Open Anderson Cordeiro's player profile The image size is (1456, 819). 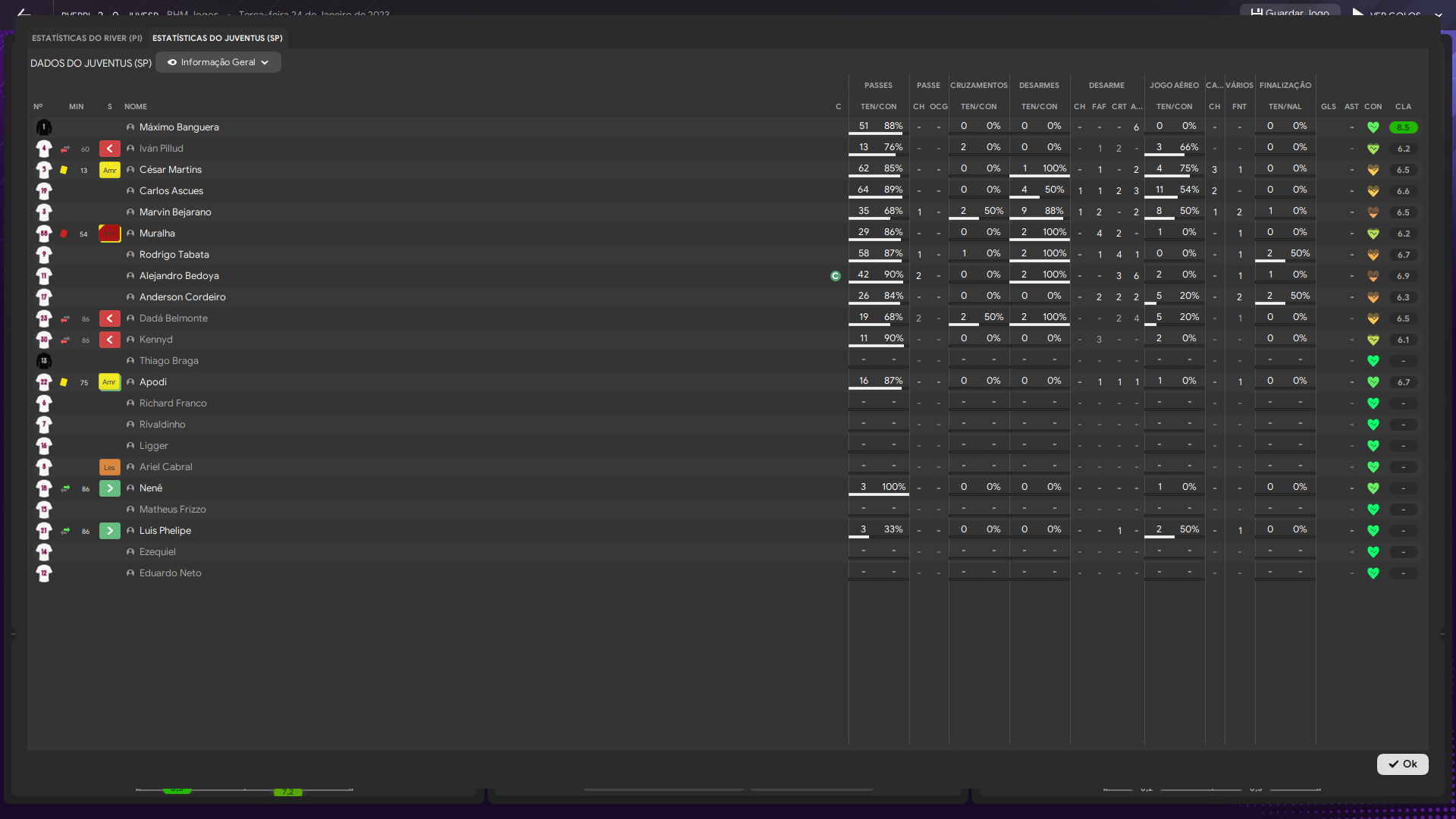(x=183, y=297)
